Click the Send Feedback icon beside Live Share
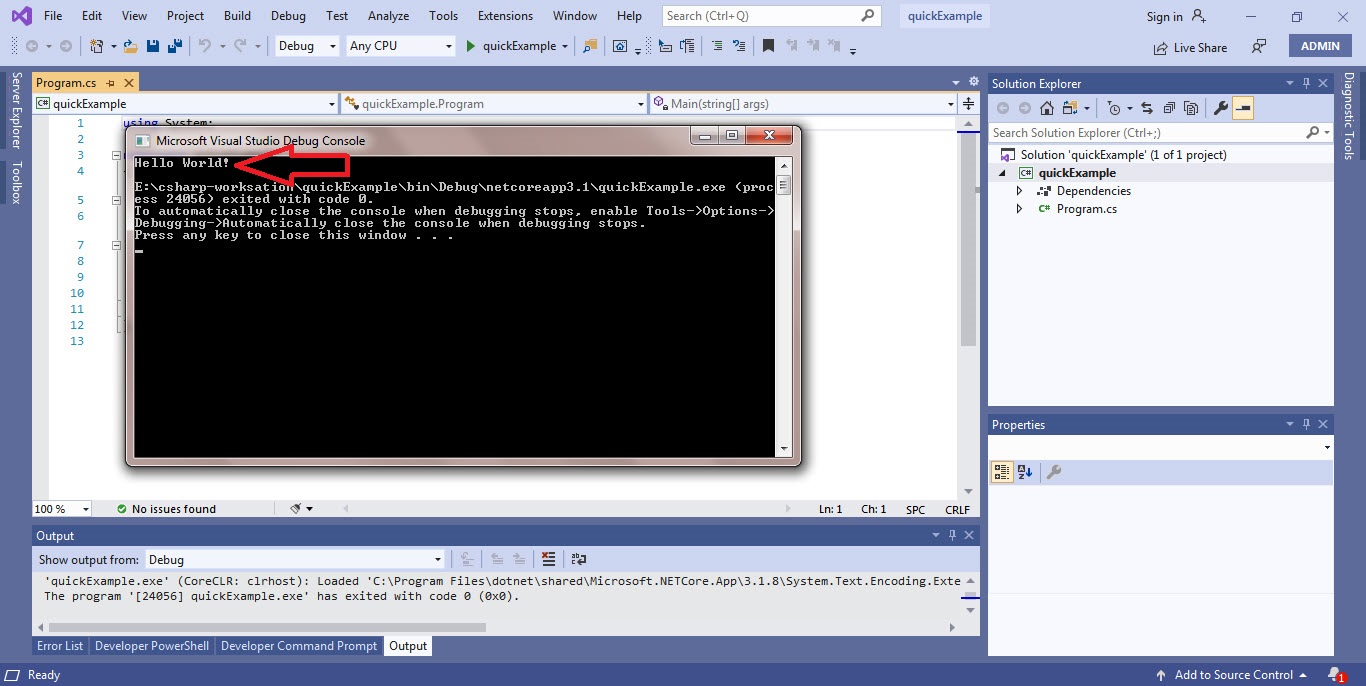Viewport: 1366px width, 686px height. click(x=1259, y=46)
